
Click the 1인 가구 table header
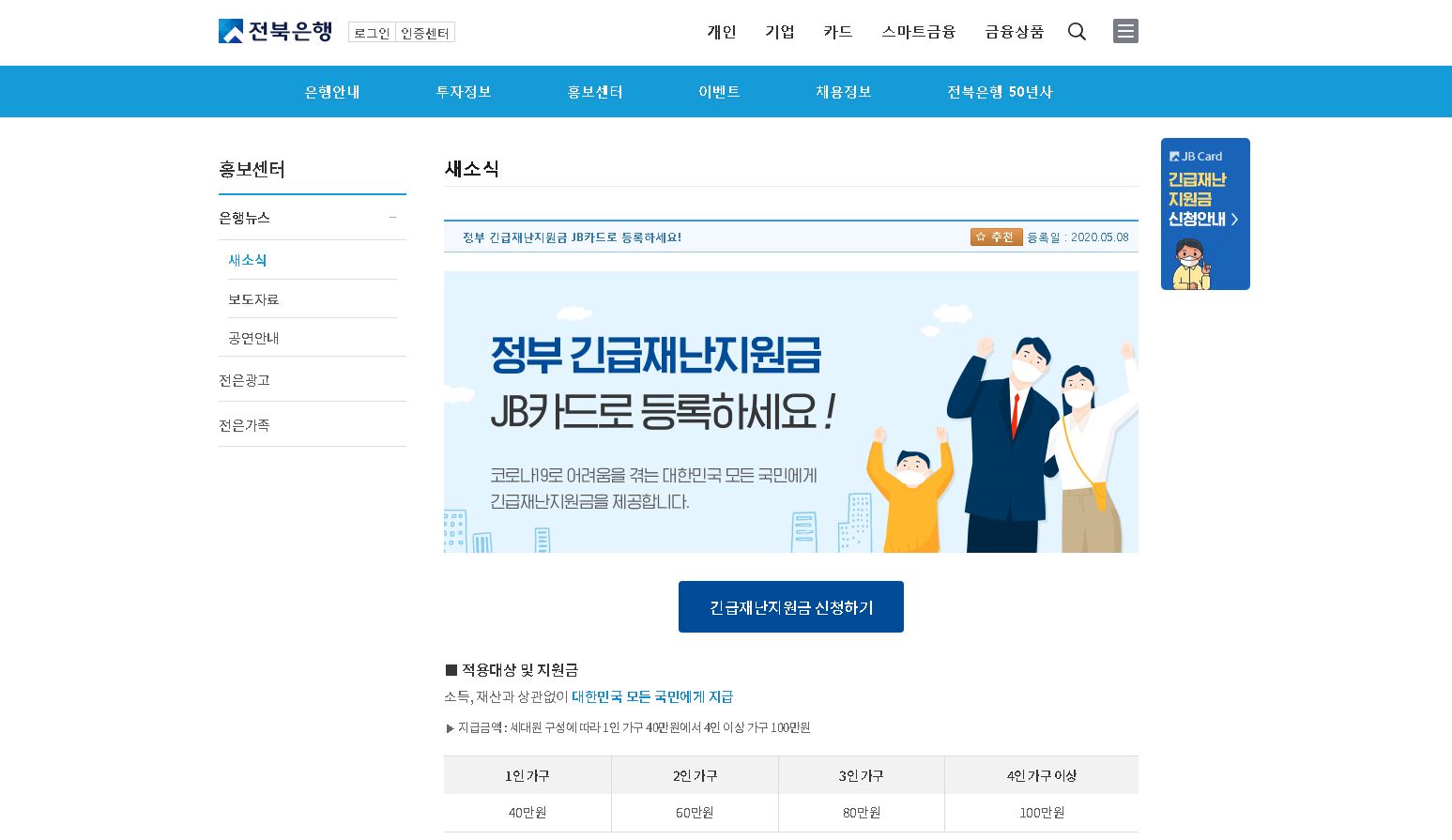point(527,776)
